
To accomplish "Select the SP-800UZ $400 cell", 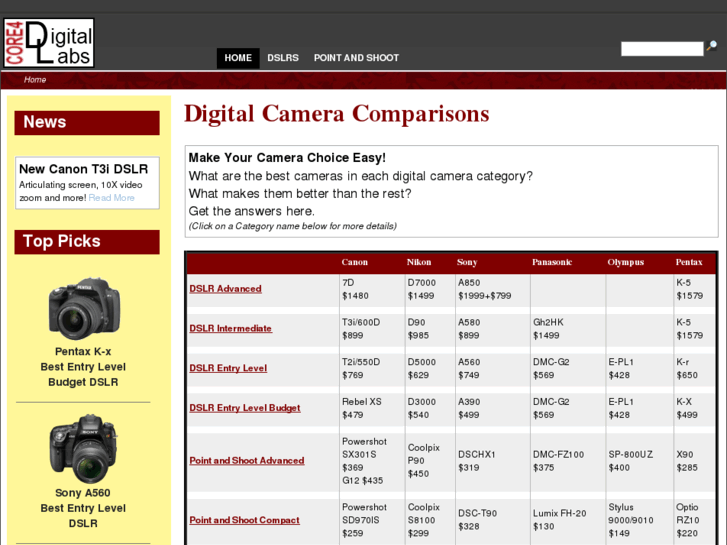I will [x=639, y=462].
